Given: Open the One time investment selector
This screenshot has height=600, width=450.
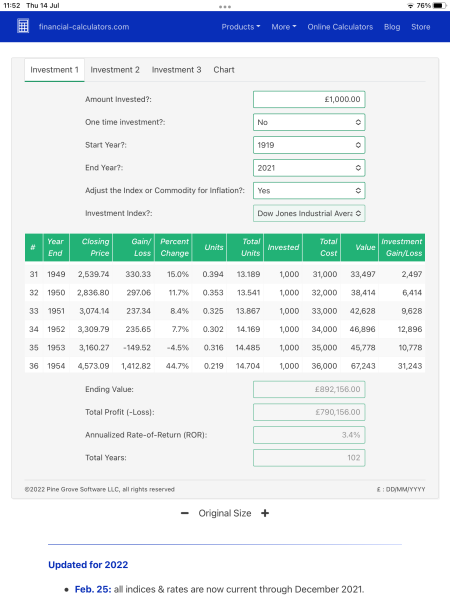Looking at the screenshot, I should [309, 122].
